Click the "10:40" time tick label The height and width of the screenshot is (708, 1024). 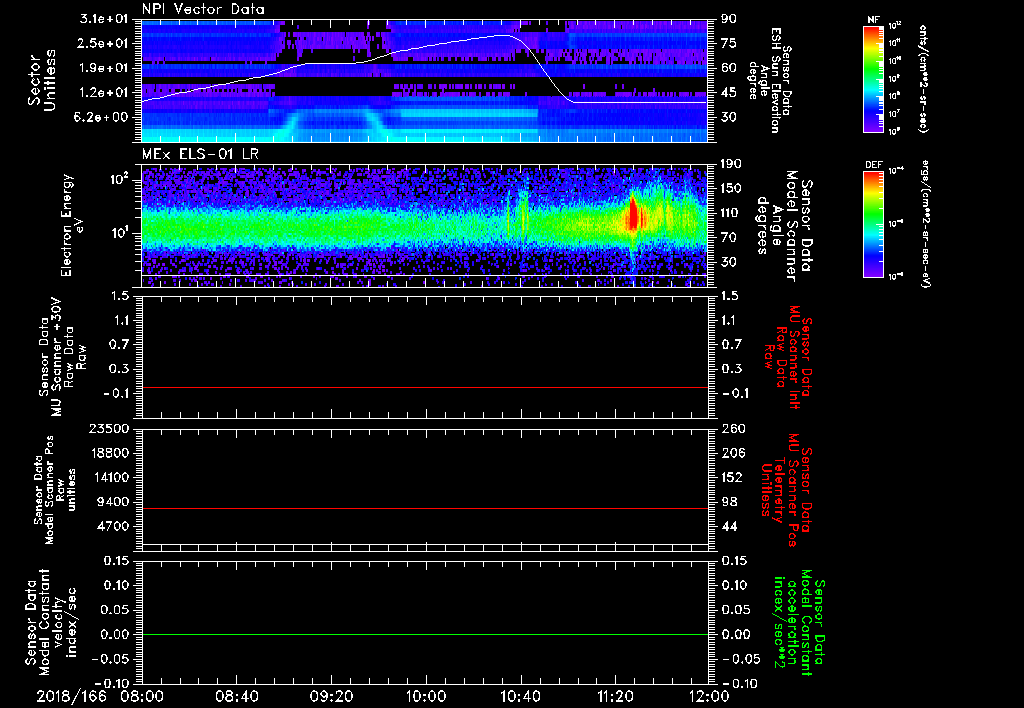point(520,696)
